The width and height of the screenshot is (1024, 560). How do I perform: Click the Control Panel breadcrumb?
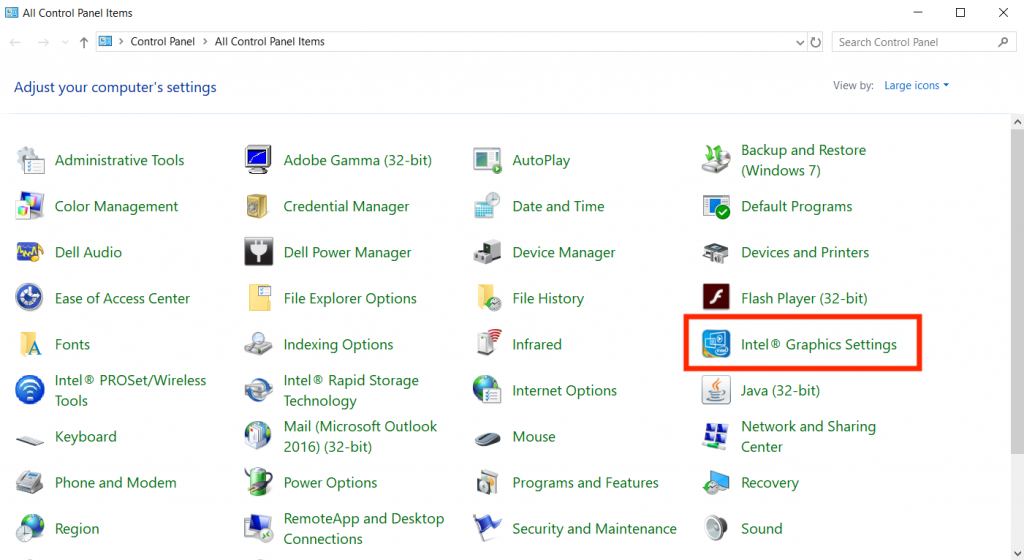point(163,42)
